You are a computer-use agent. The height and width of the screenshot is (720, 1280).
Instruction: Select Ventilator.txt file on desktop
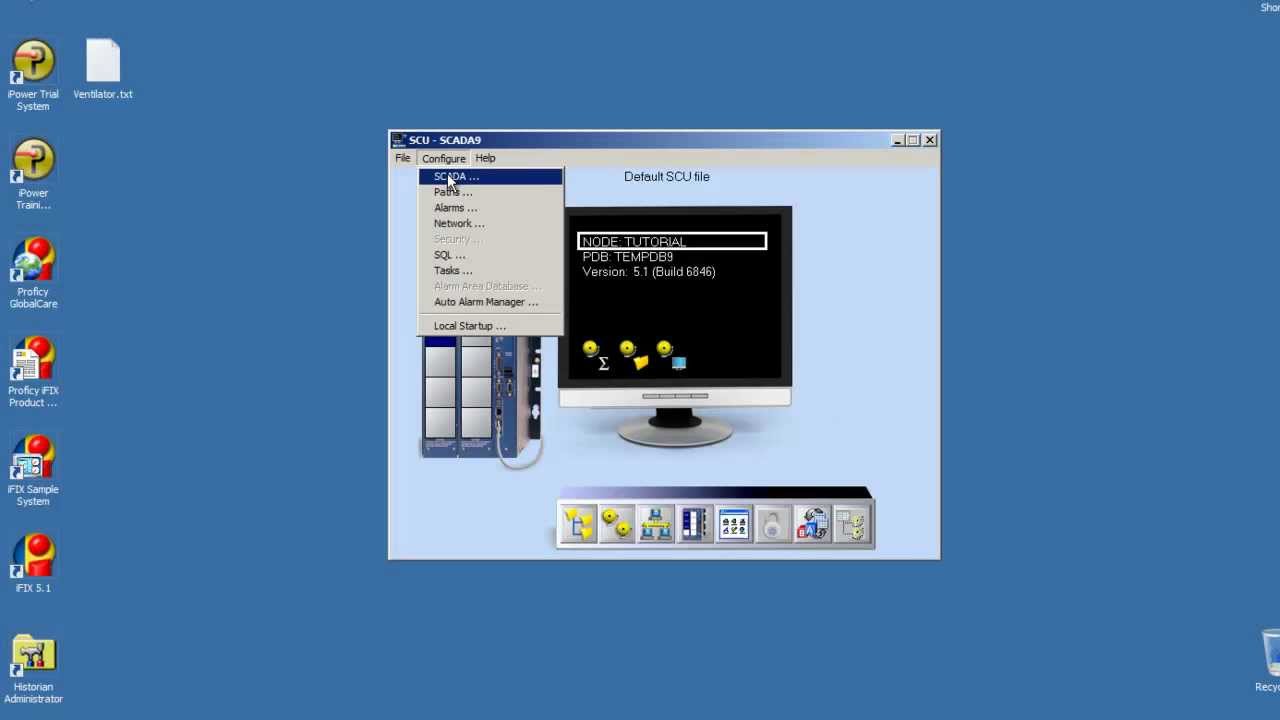pos(103,69)
